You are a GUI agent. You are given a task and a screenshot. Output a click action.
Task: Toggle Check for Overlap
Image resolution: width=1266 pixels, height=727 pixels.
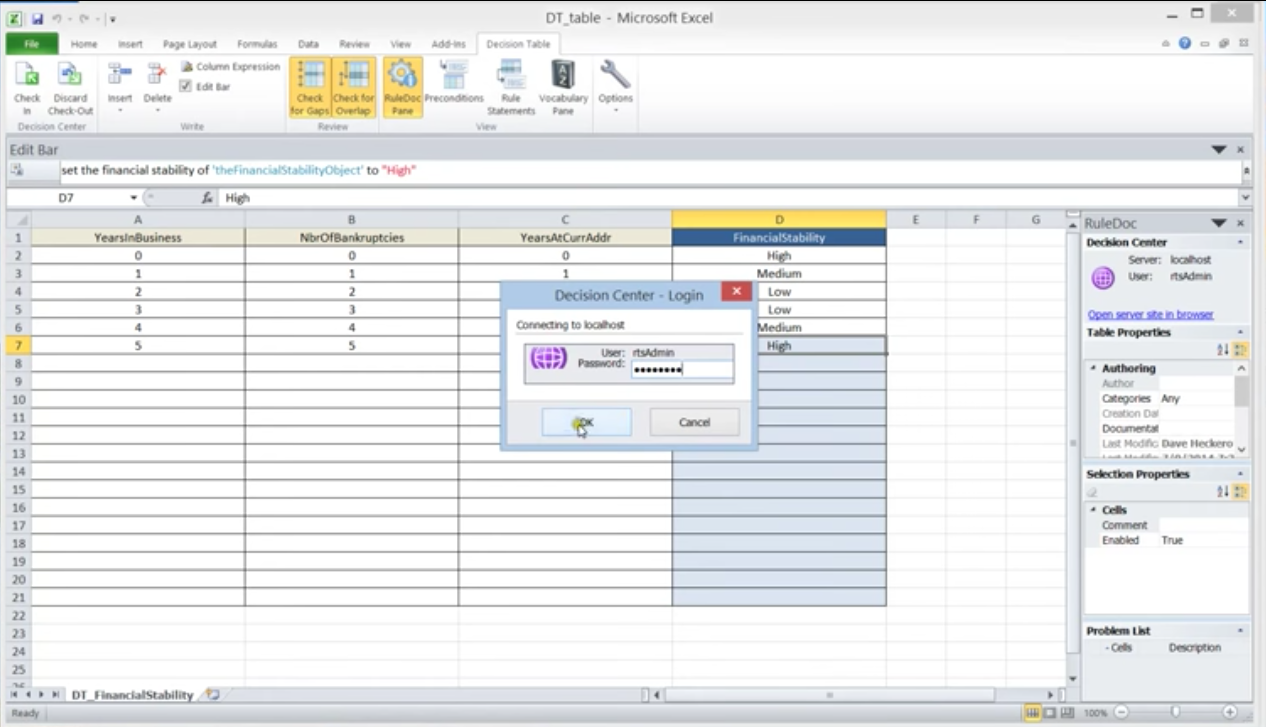coord(353,87)
